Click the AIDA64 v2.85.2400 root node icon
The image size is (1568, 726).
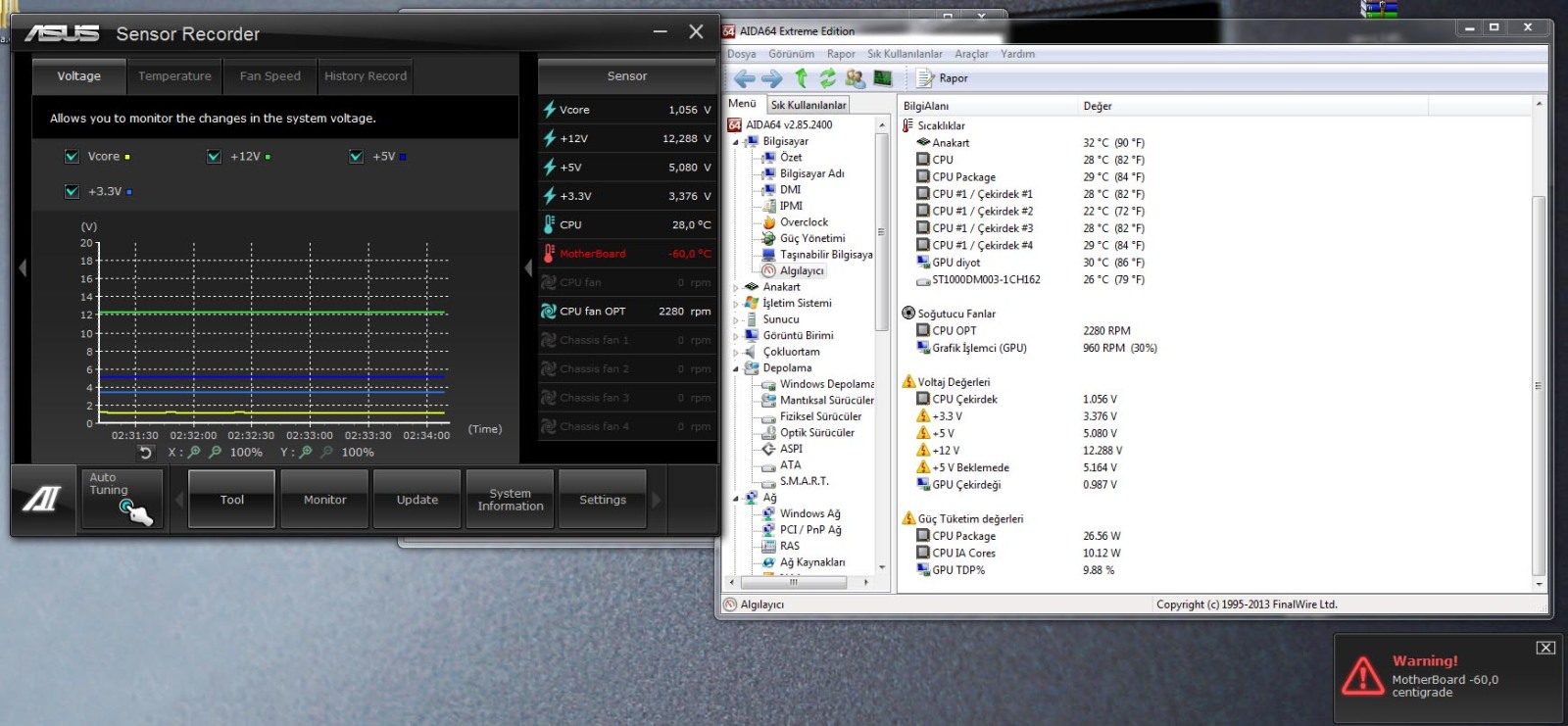pos(735,125)
